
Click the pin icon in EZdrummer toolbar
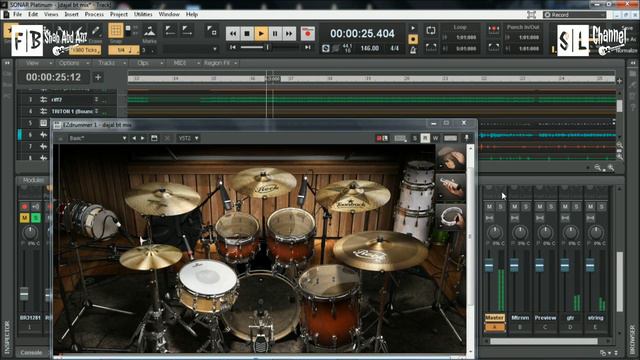pos(466,138)
